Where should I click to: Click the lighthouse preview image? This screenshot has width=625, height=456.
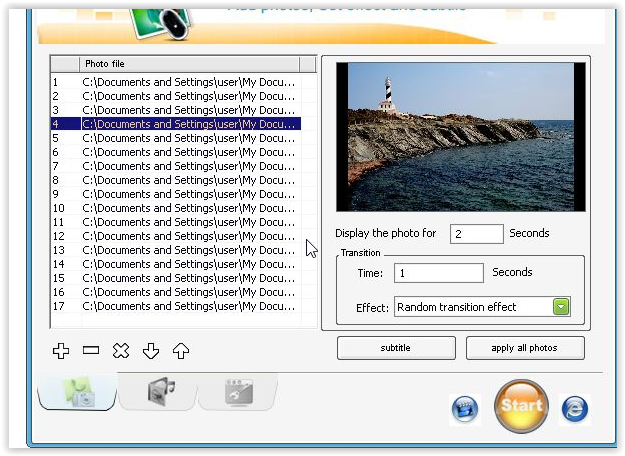point(455,136)
